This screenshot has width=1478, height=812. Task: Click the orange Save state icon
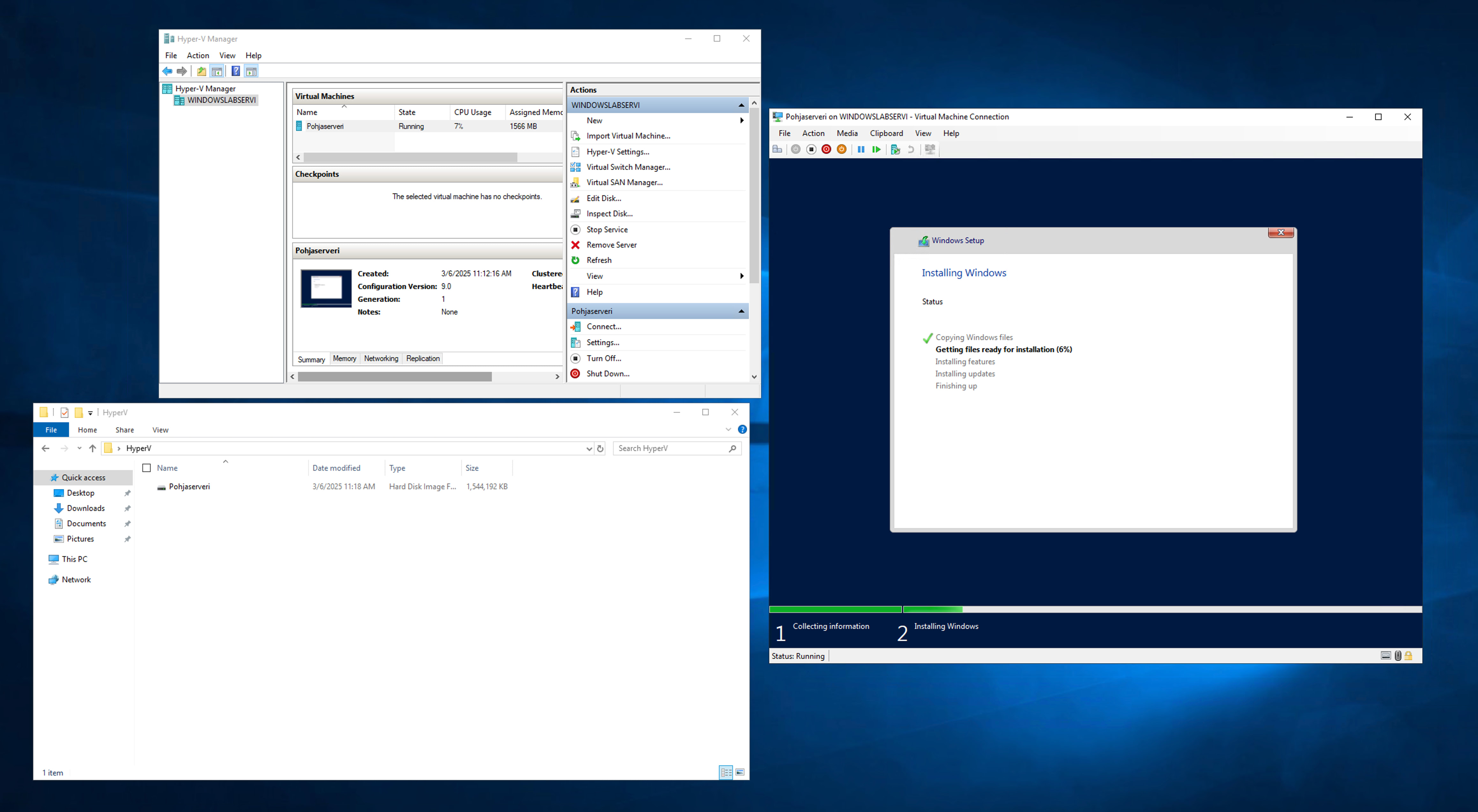(841, 149)
